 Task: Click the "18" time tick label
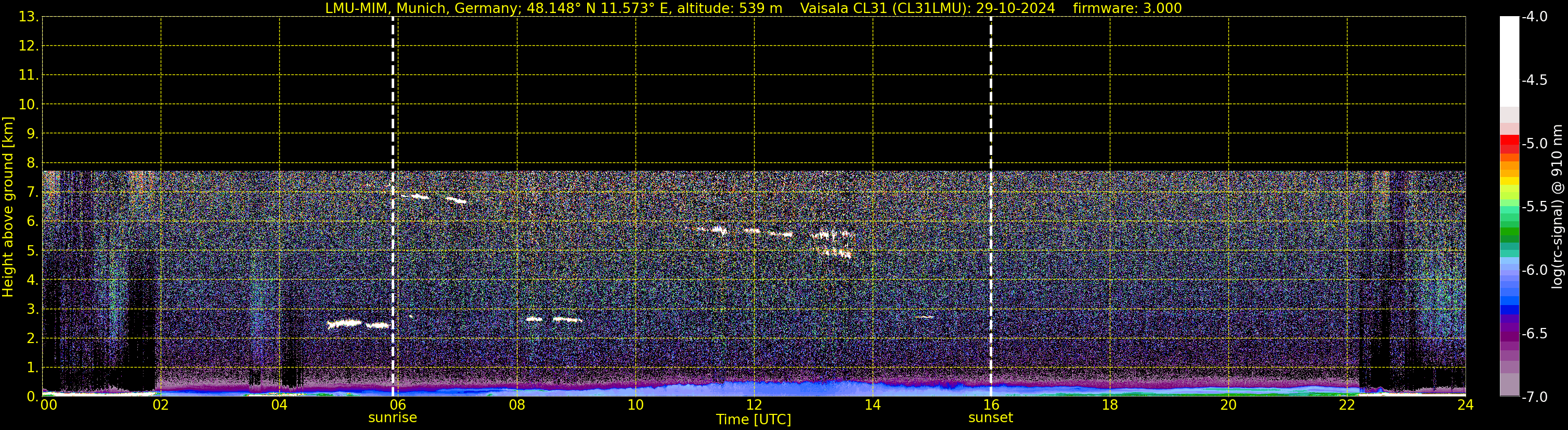coord(1110,405)
